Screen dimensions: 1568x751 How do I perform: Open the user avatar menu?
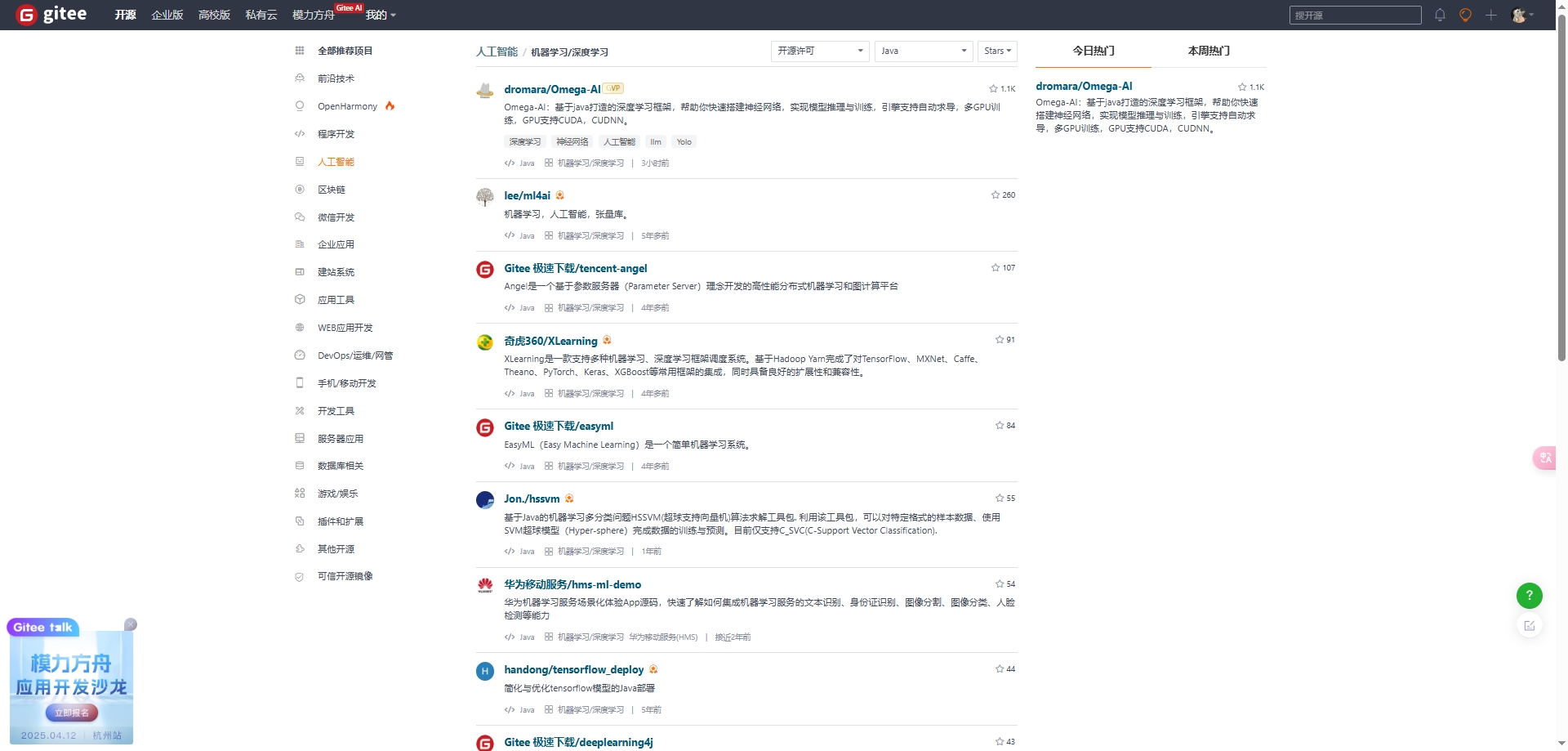click(x=1522, y=15)
